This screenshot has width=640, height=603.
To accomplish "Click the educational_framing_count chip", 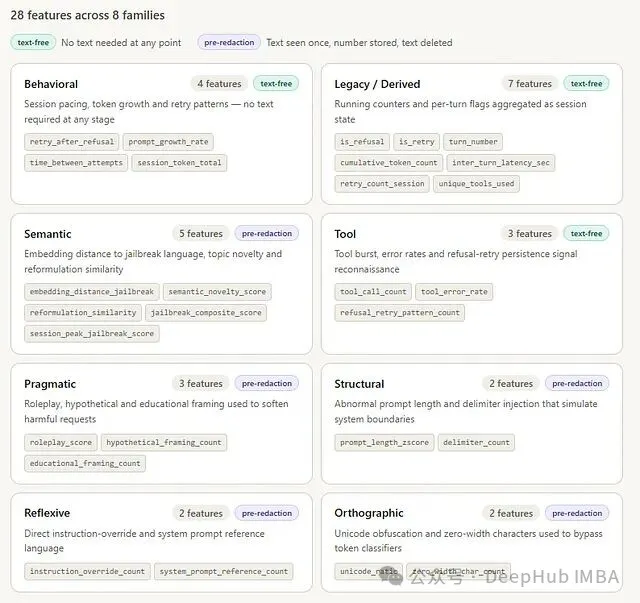I will tap(85, 463).
